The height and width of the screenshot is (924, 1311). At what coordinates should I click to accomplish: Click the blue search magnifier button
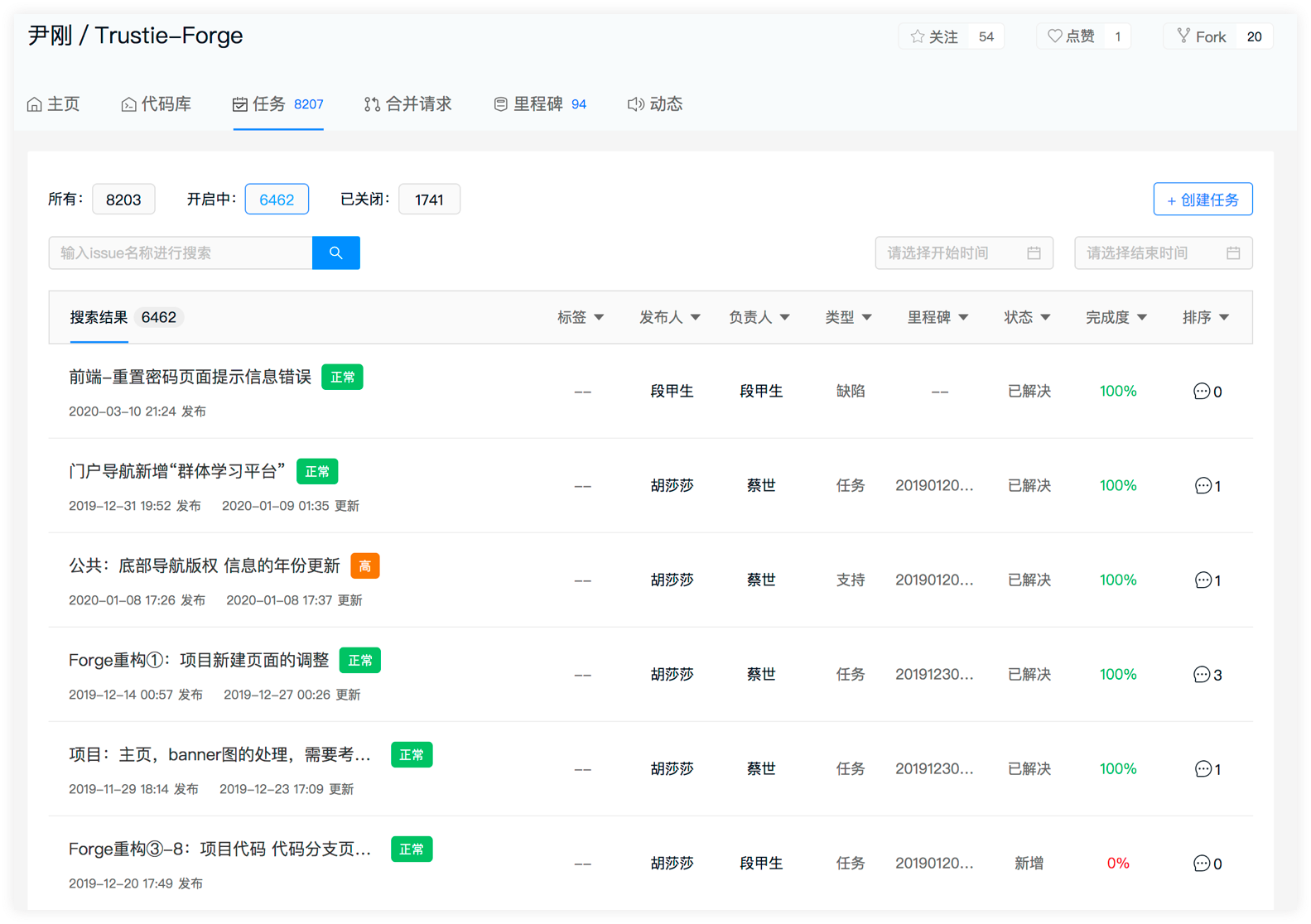pyautogui.click(x=335, y=253)
